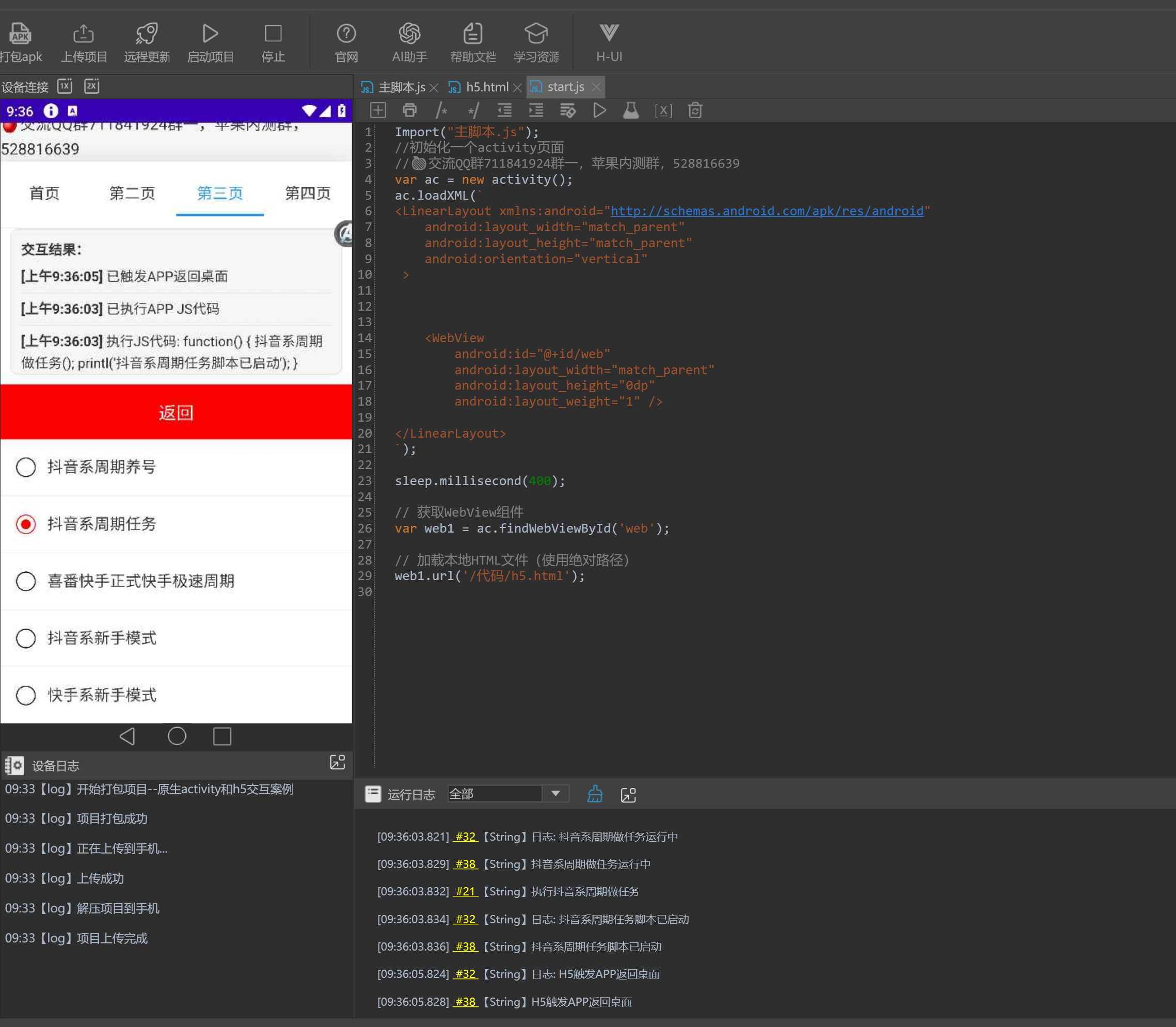The height and width of the screenshot is (1027, 1176).
Task: Select 抖音系周期养号 radio option
Action: pos(26,467)
